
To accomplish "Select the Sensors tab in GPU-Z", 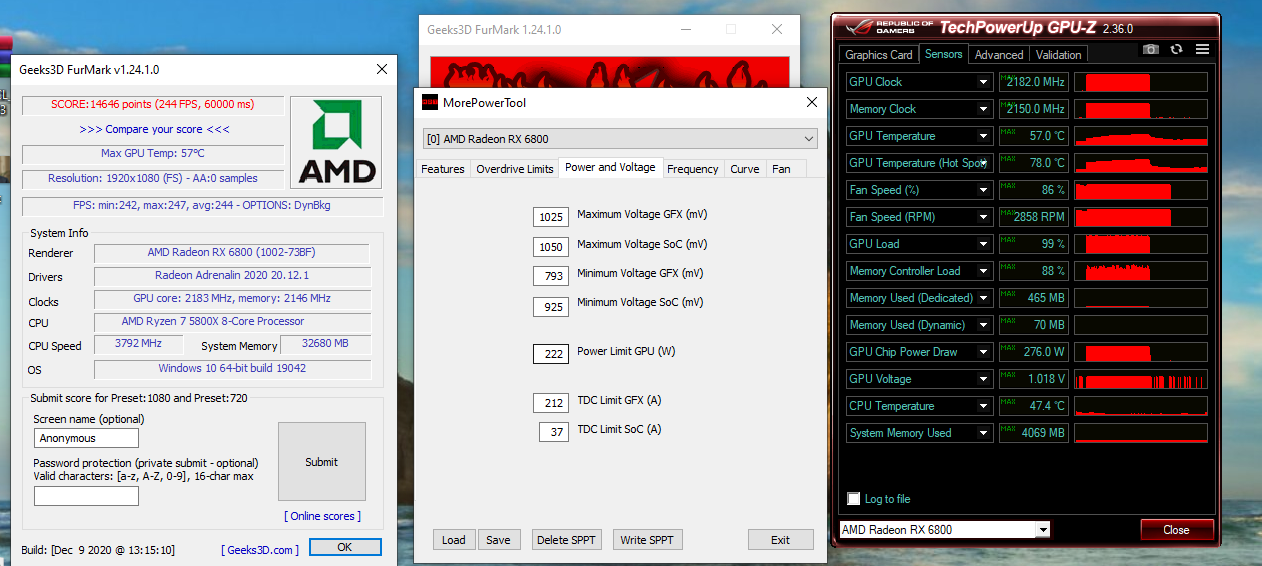I will (944, 54).
